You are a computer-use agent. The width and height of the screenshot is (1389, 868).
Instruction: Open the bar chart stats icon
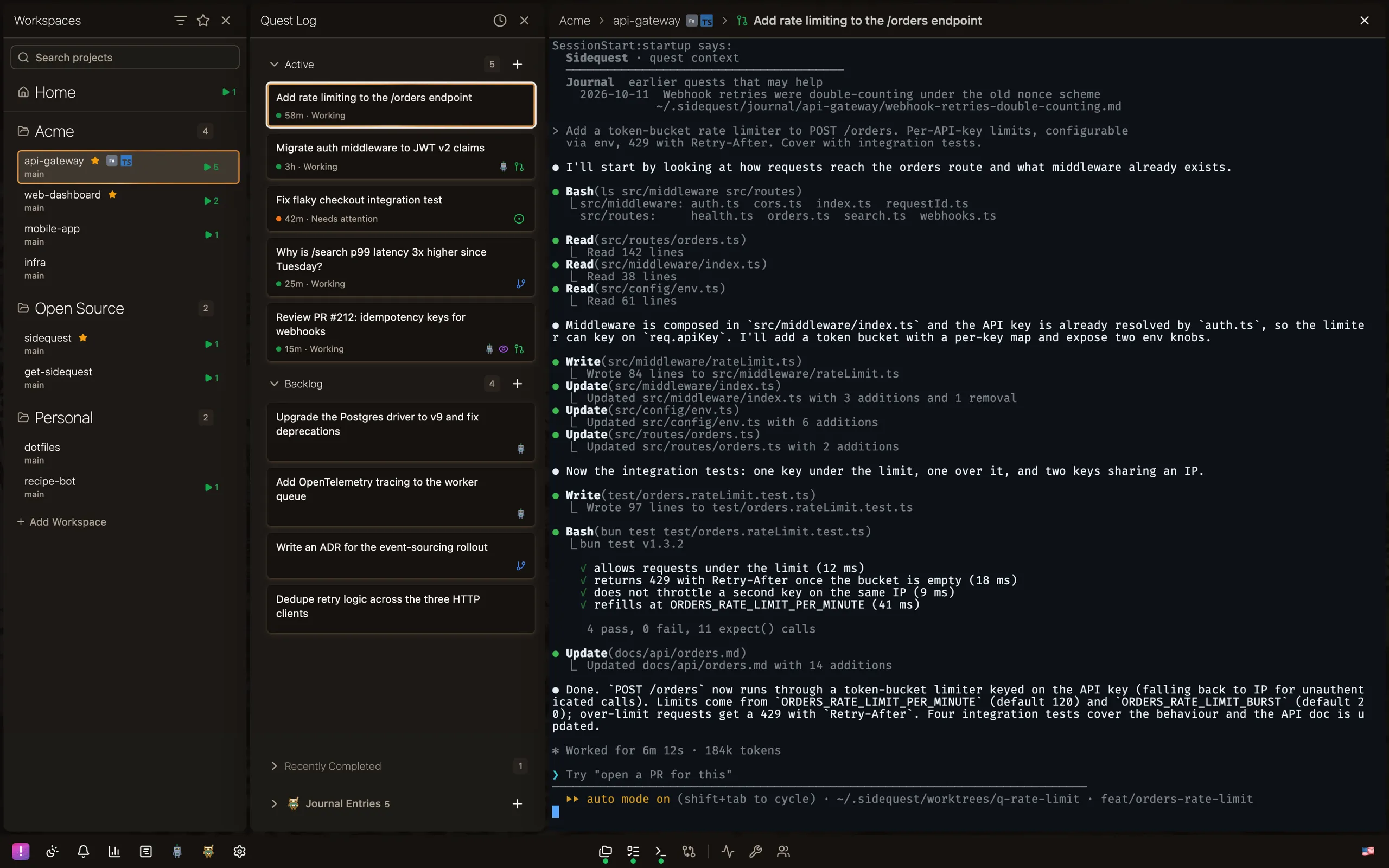(114, 851)
